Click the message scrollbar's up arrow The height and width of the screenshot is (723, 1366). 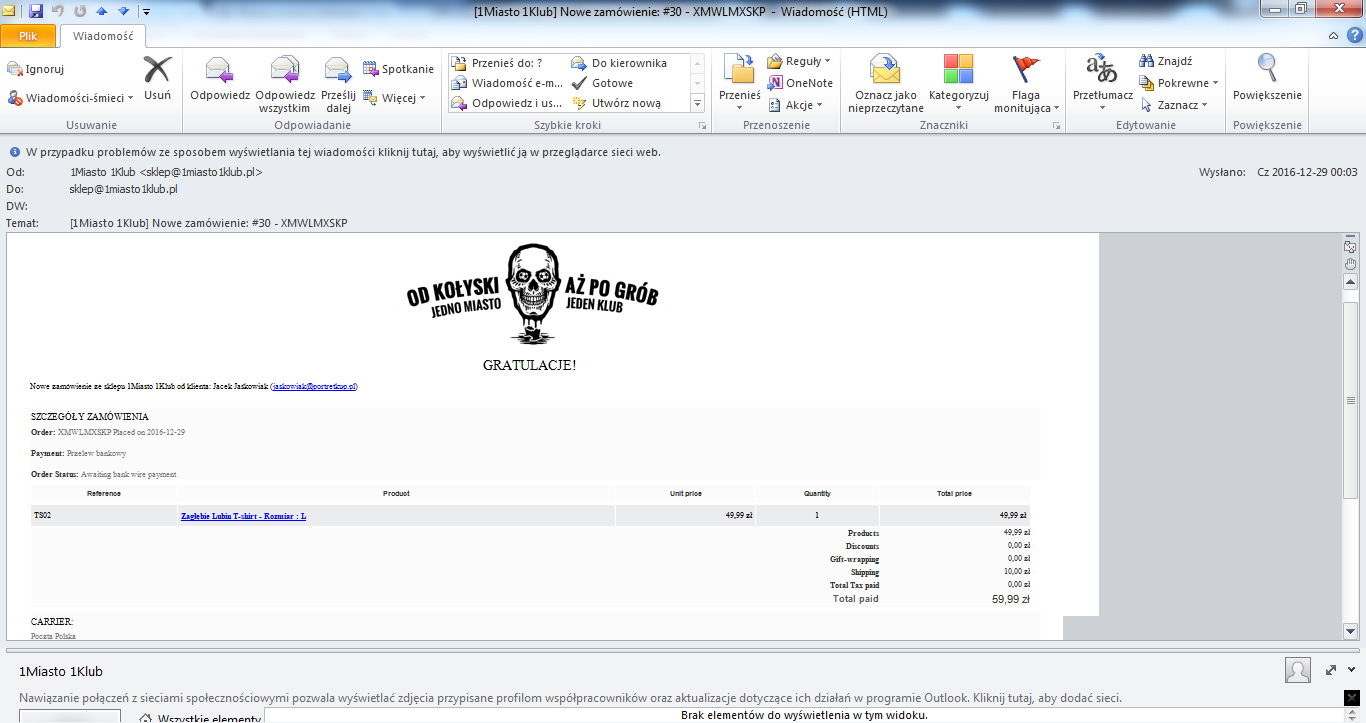pyautogui.click(x=1350, y=283)
